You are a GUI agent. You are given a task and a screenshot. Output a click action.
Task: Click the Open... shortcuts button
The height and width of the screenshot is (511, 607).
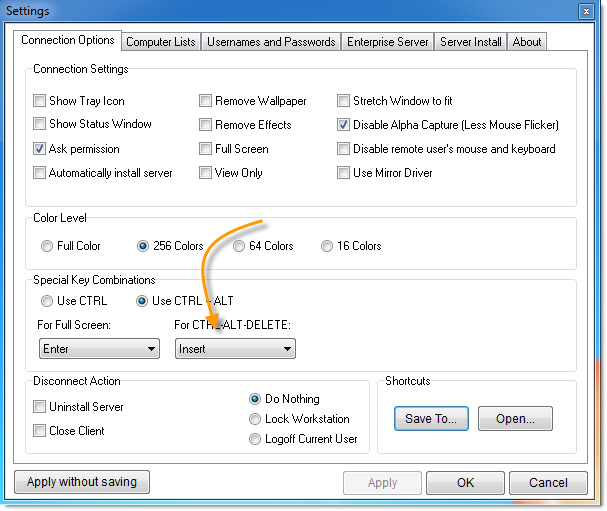[515, 418]
